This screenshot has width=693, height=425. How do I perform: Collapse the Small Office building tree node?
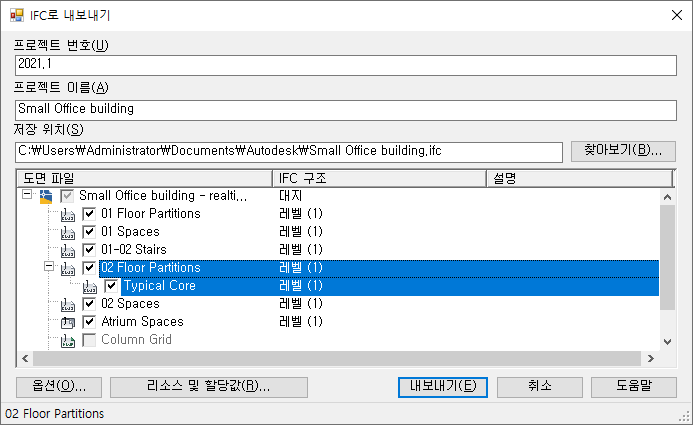point(26,196)
